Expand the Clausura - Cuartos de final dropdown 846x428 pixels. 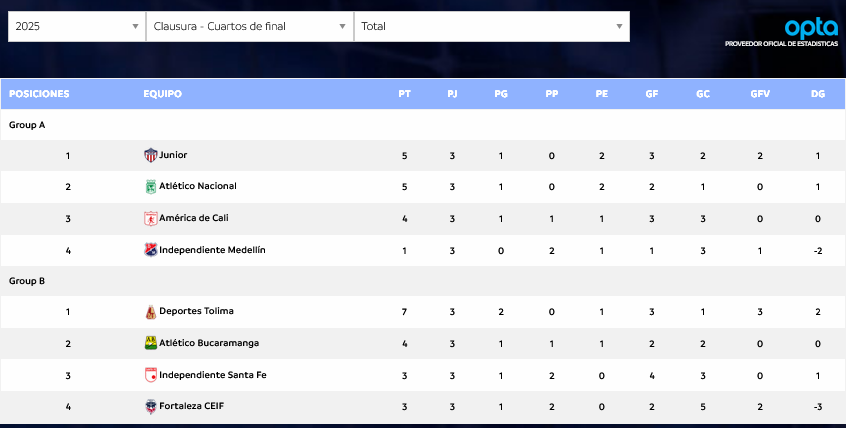(249, 27)
